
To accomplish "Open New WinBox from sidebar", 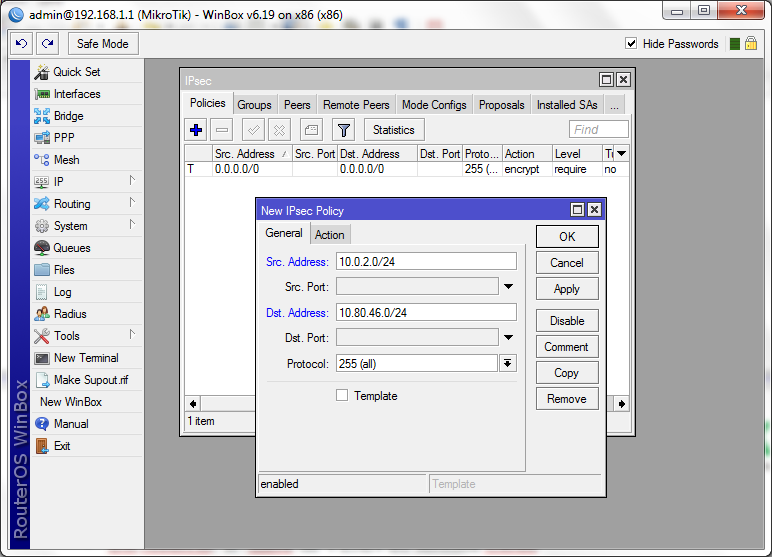I will (87, 402).
